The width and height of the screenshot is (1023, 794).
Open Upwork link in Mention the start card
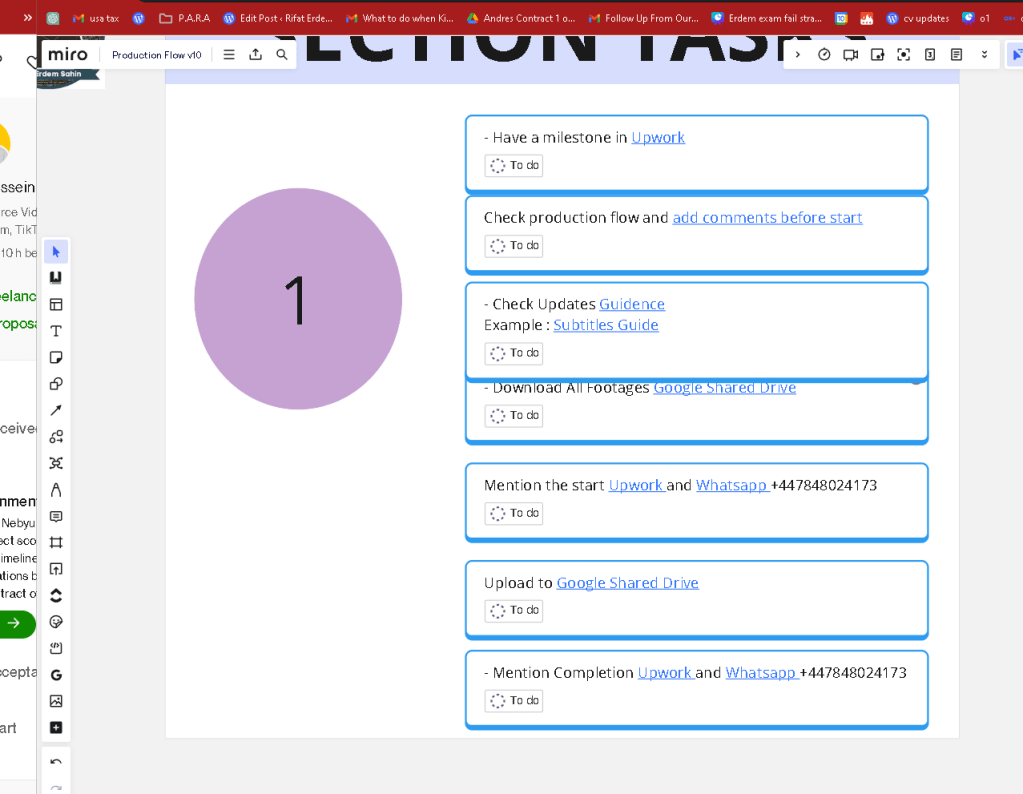pos(636,485)
